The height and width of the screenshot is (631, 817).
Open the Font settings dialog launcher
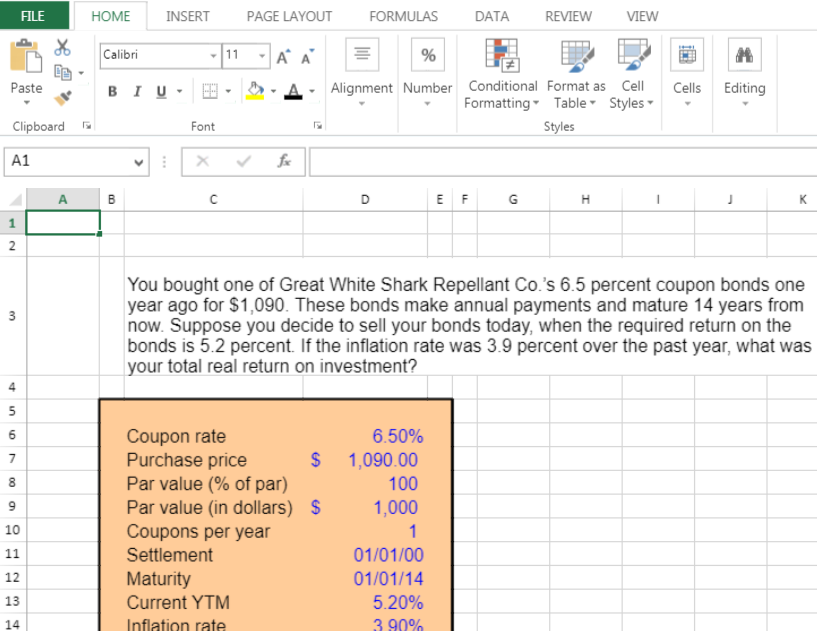click(317, 126)
